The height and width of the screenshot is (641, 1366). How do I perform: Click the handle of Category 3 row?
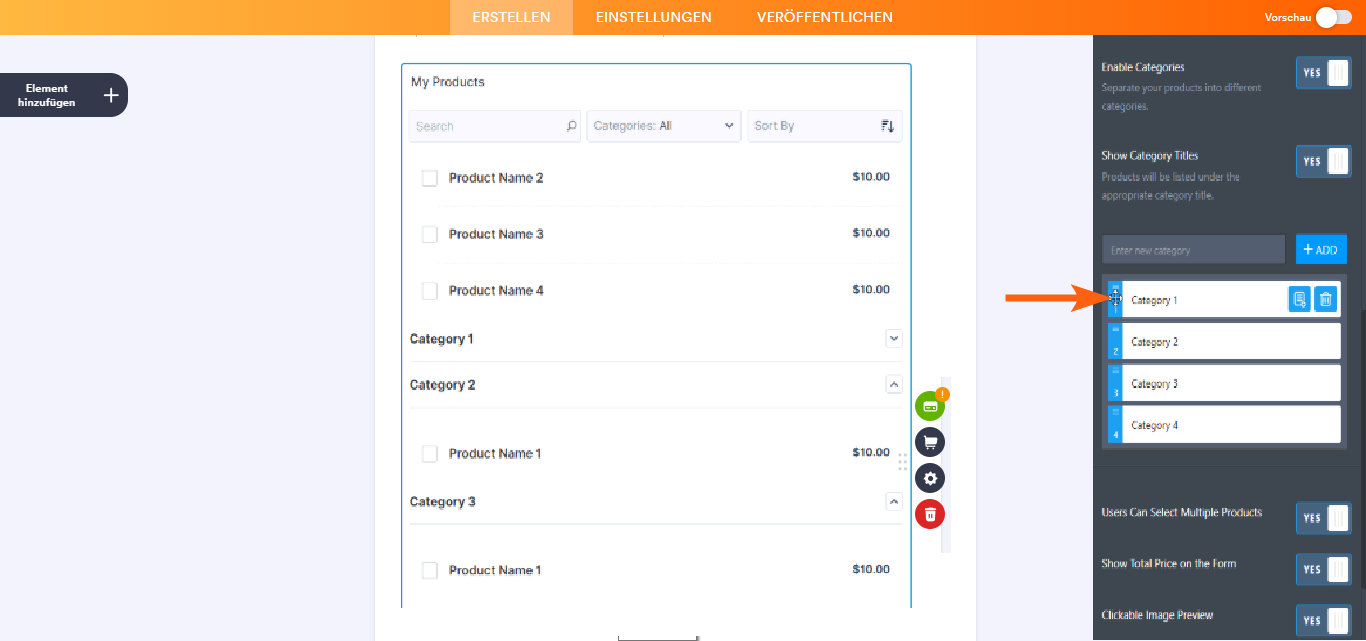point(1115,383)
